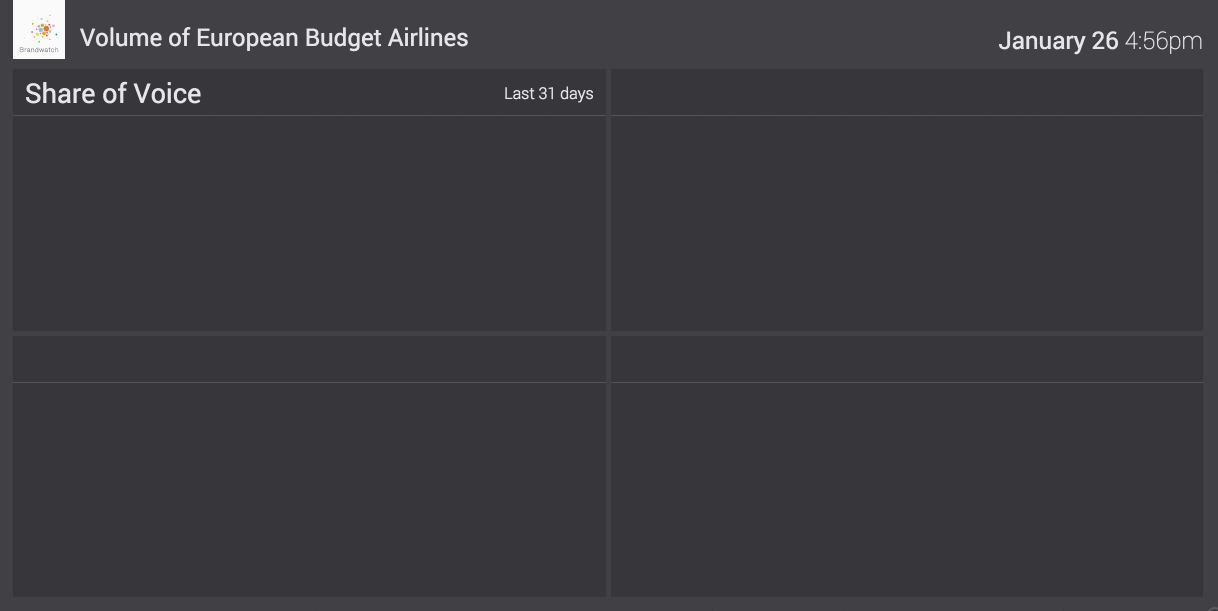Click the "Brandwatch" caption beneath the logo
This screenshot has width=1218, height=611.
(x=39, y=49)
